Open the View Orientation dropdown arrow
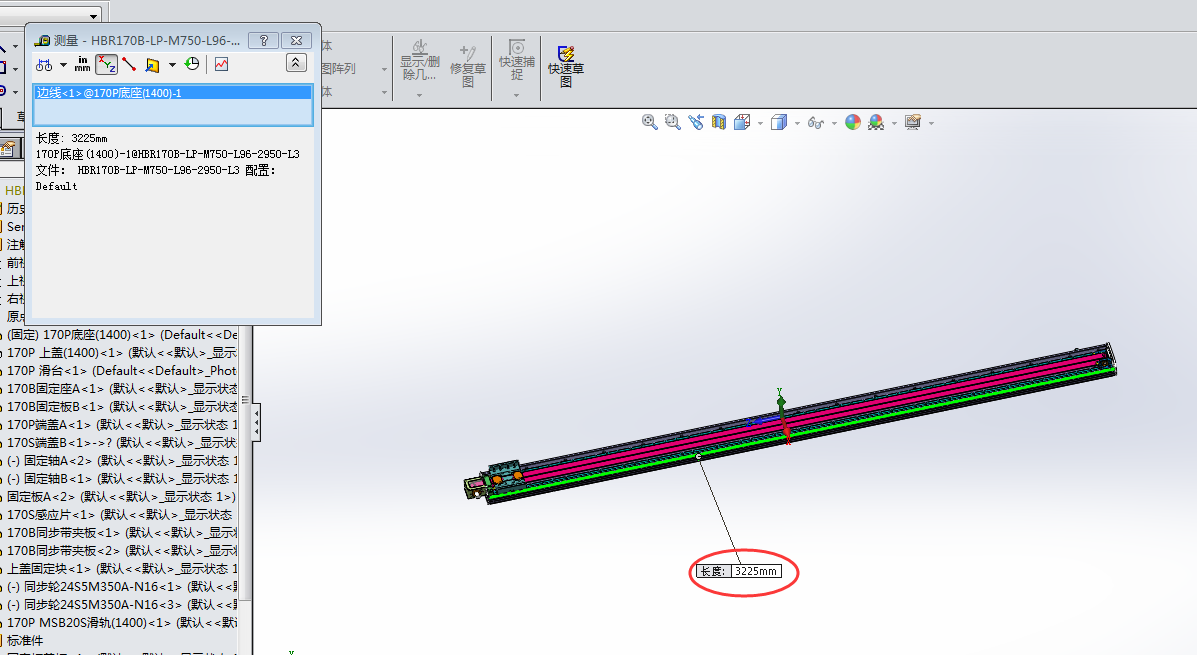The height and width of the screenshot is (655, 1197). tap(760, 123)
